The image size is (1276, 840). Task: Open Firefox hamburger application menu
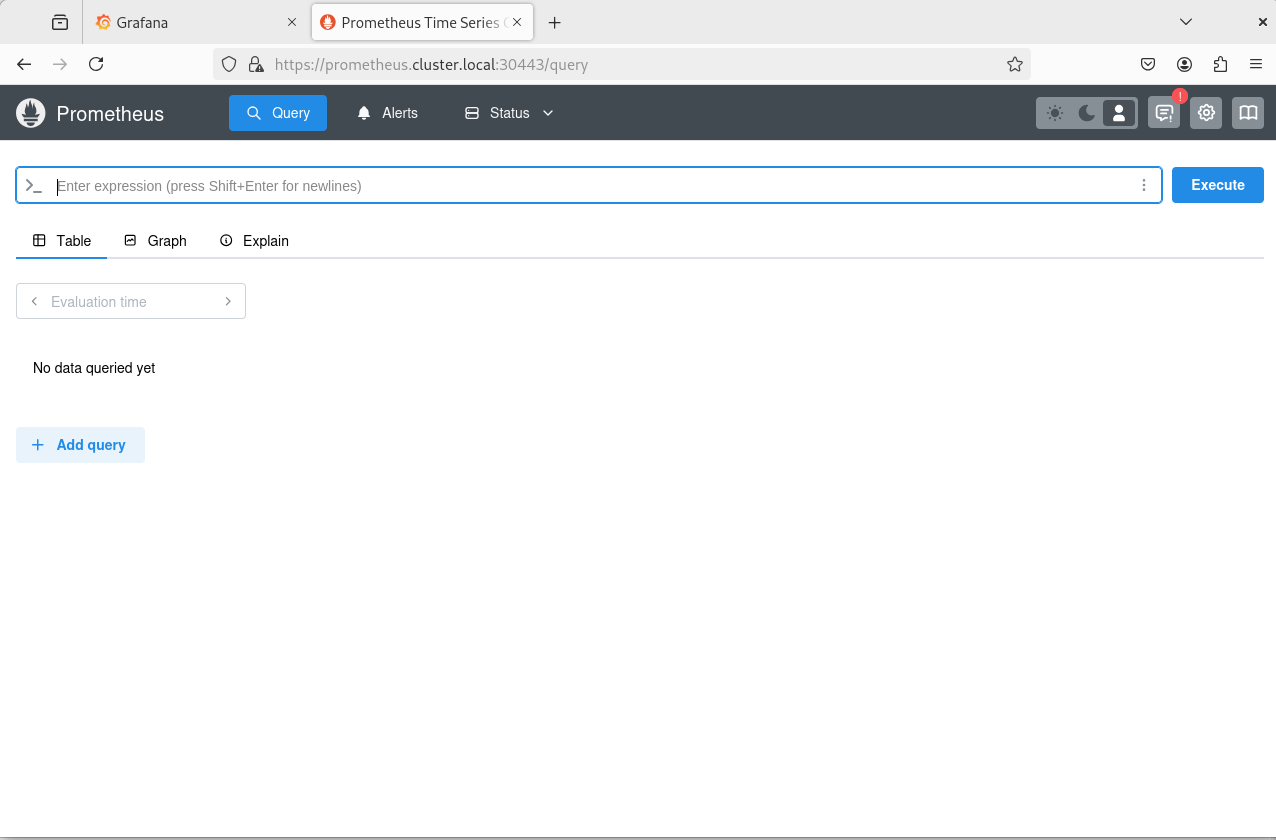1256,64
